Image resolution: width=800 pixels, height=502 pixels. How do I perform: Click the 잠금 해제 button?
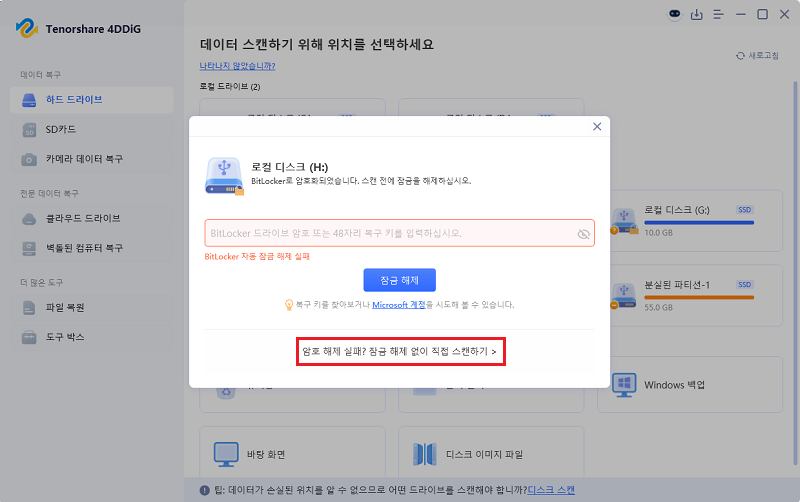point(399,280)
